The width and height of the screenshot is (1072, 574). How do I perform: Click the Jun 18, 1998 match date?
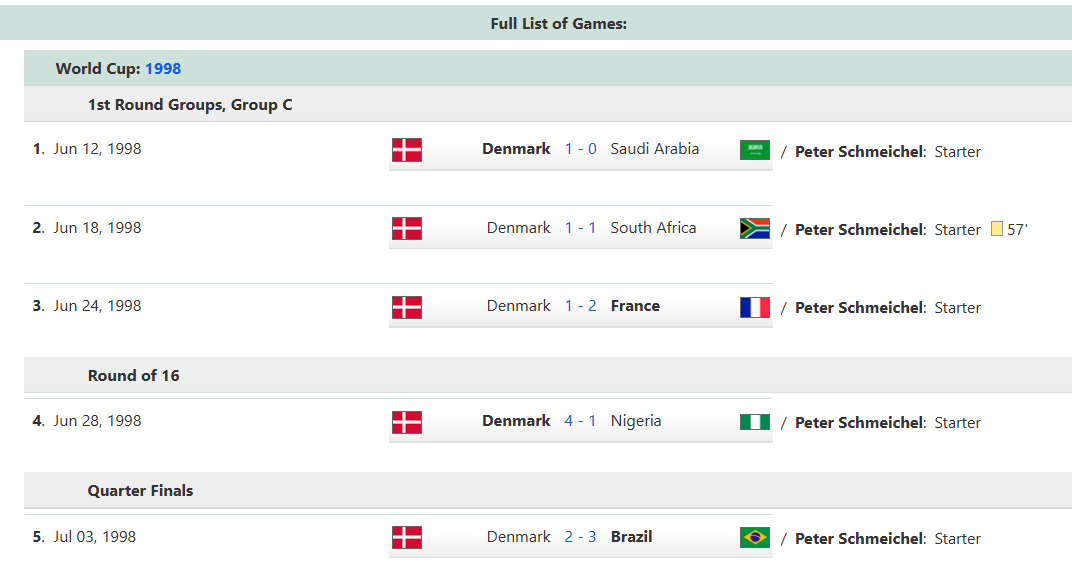[x=97, y=228]
